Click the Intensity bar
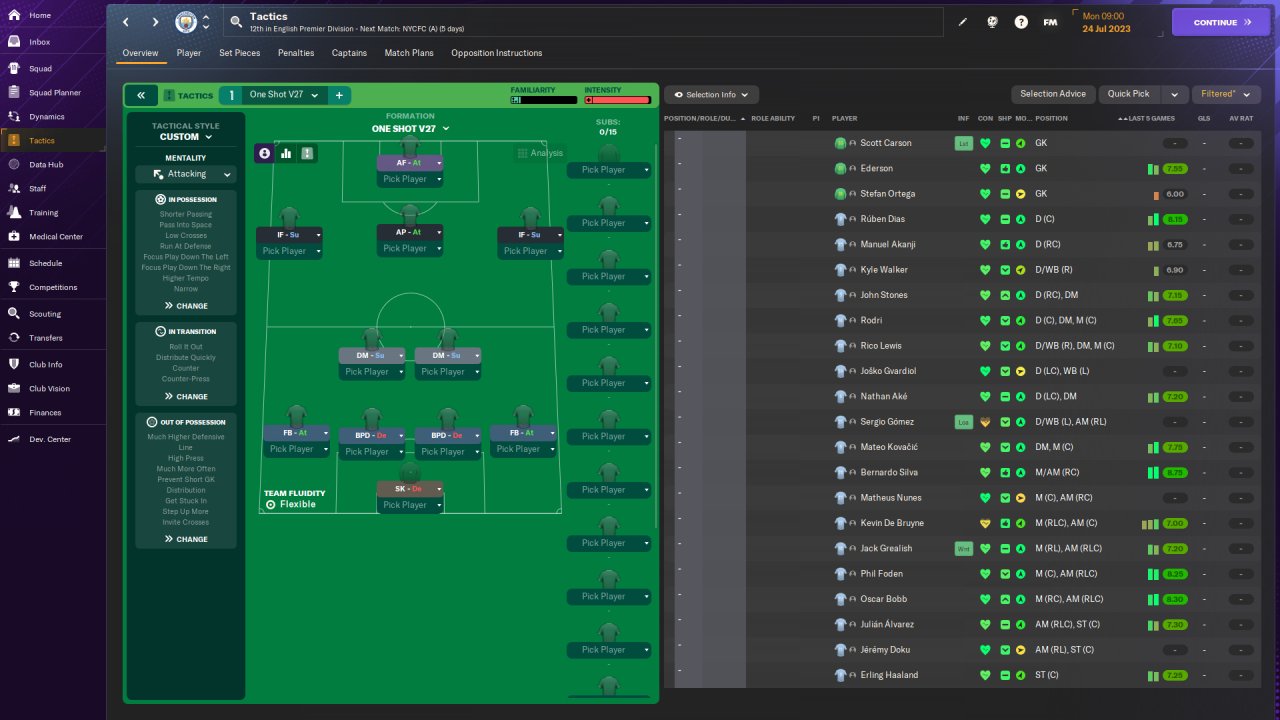The image size is (1280, 720). (618, 99)
